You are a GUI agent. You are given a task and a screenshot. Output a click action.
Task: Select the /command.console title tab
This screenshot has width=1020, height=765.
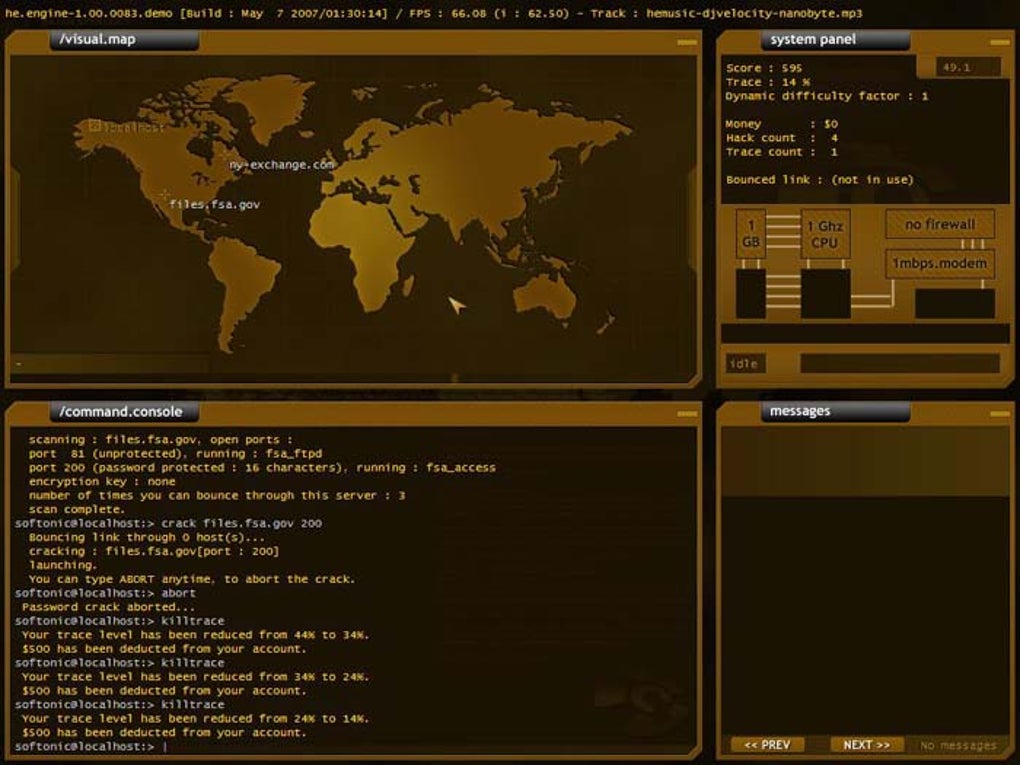[124, 412]
